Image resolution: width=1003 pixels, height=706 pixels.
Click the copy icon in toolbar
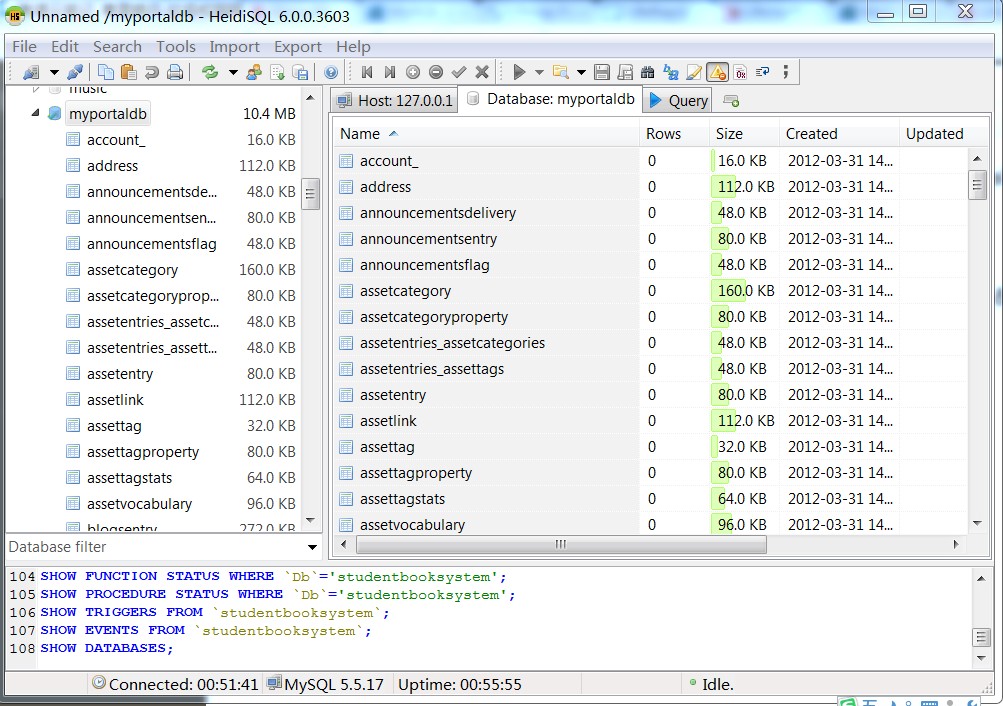point(106,72)
